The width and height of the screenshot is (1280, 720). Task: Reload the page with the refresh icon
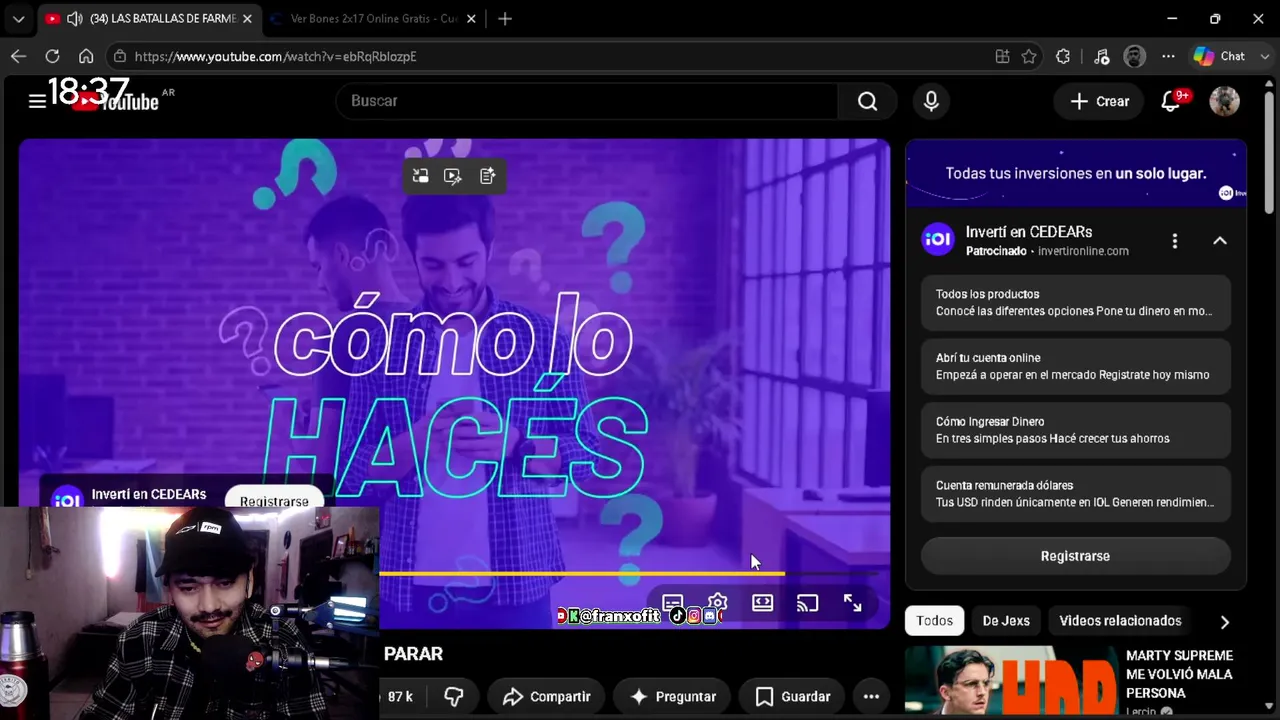click(52, 57)
